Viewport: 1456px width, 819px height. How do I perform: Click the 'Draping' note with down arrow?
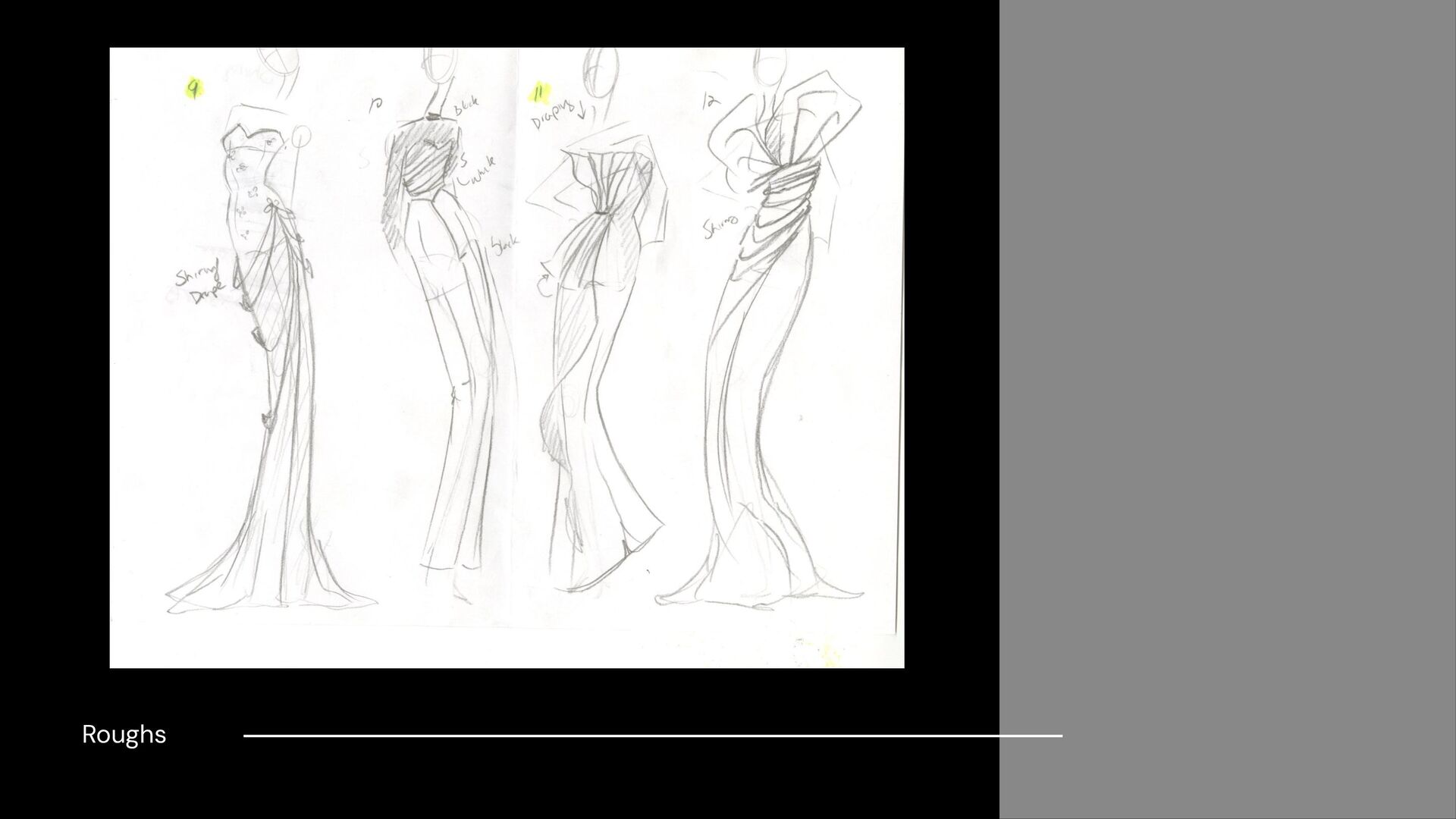pos(557,115)
